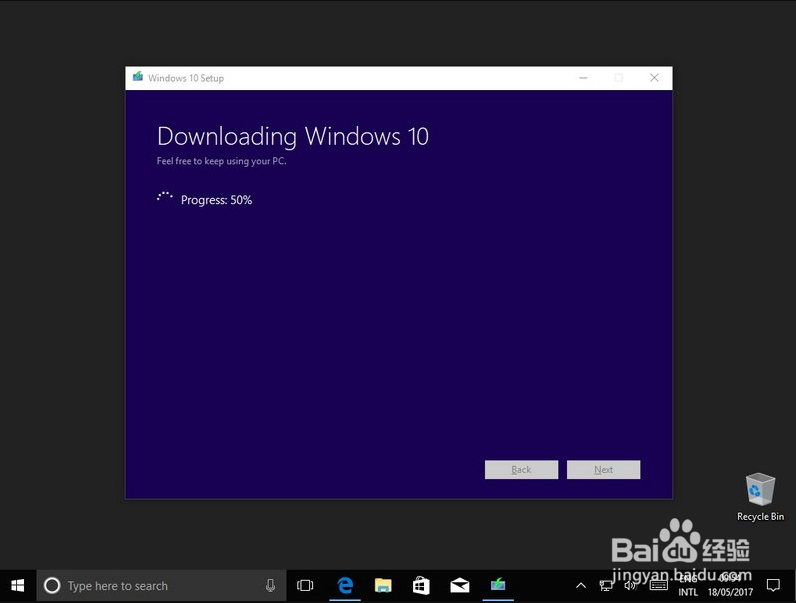Click the volume speaker icon in tray
This screenshot has height=603, width=796.
coord(630,586)
